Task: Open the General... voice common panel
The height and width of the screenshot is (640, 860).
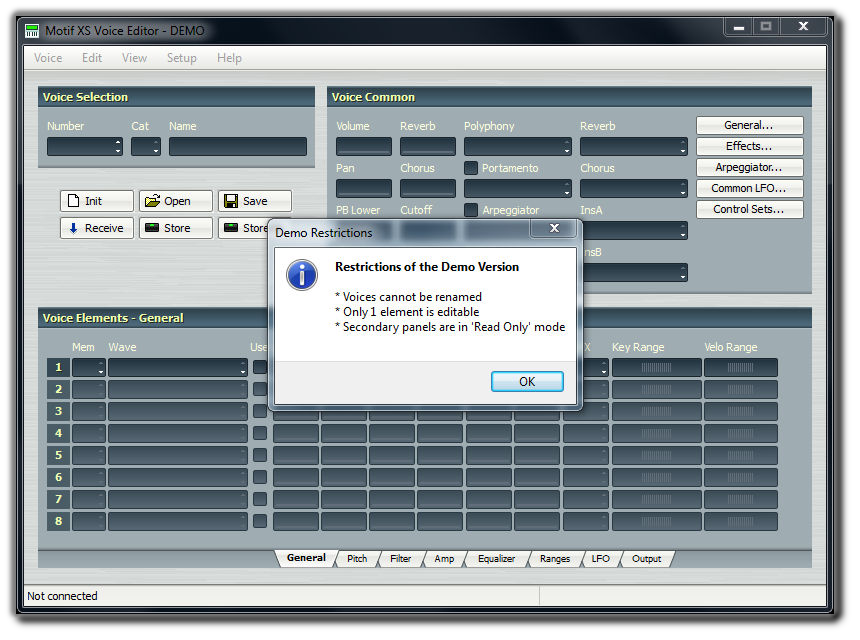Action: [x=749, y=125]
